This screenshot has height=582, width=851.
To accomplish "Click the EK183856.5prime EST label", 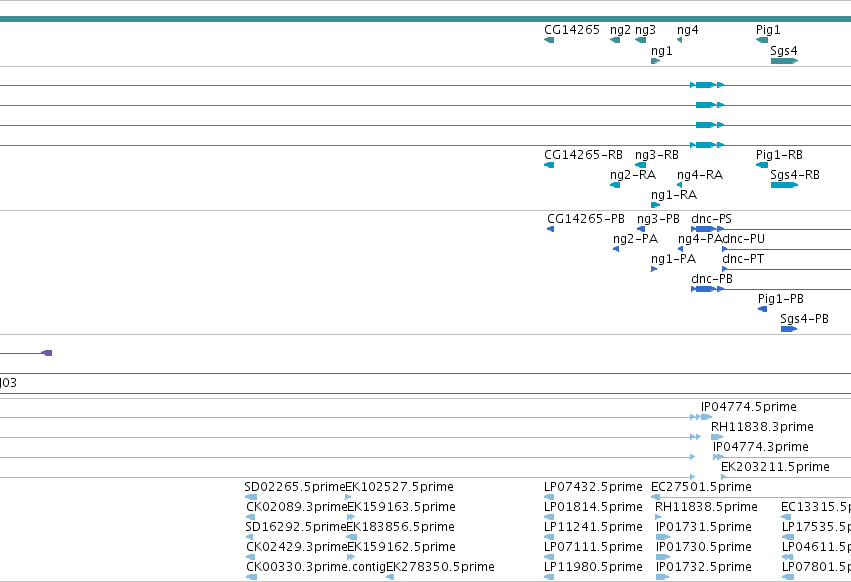I will tap(401, 528).
